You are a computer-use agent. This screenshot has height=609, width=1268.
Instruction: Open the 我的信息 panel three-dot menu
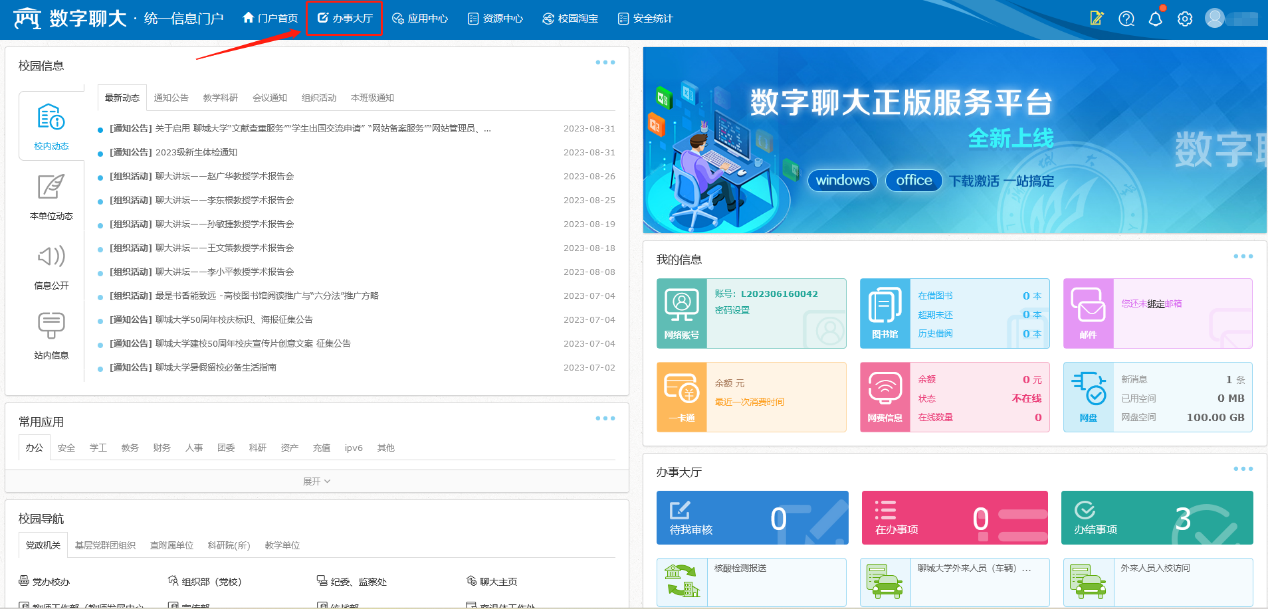click(1243, 257)
